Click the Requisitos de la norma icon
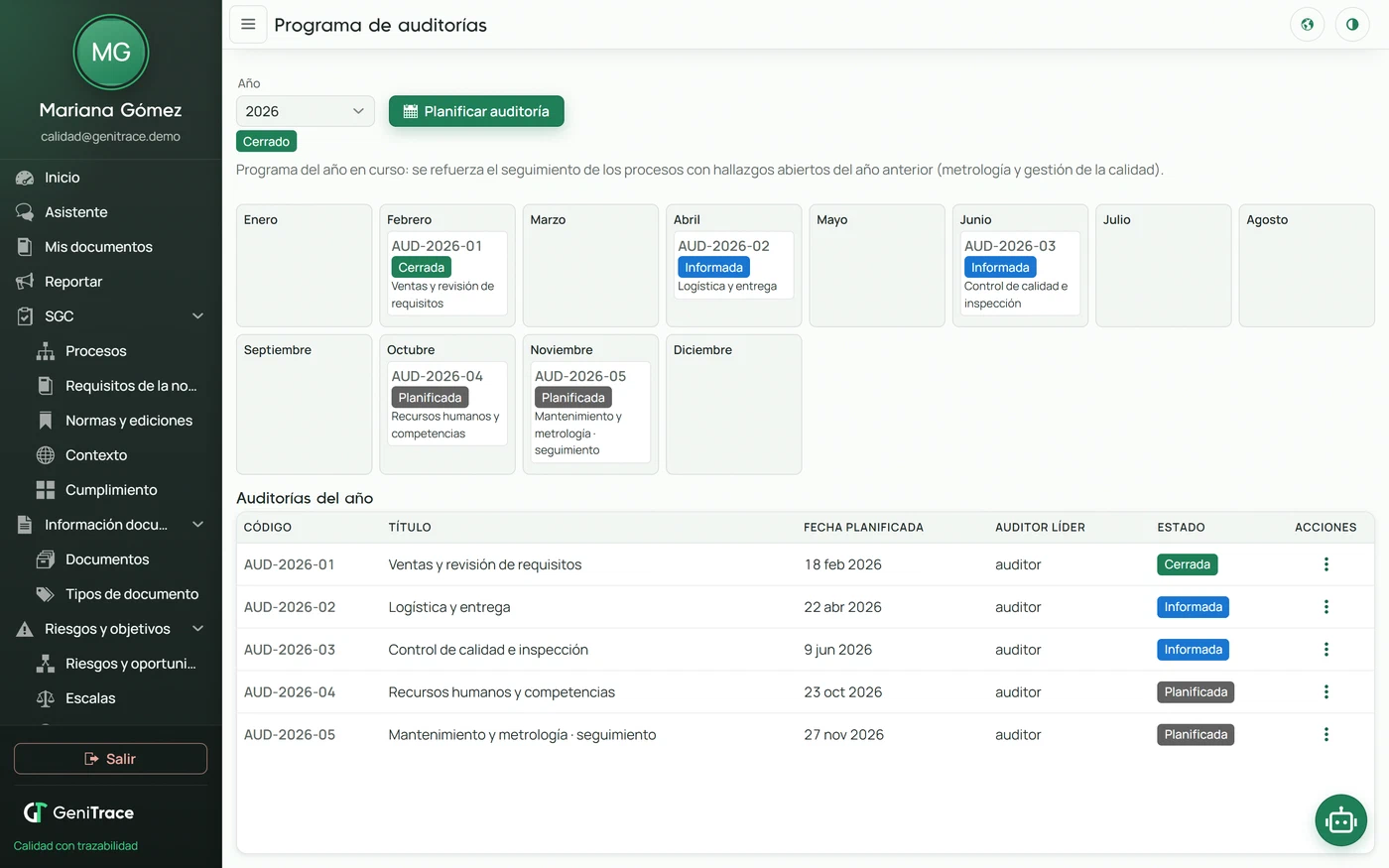This screenshot has width=1389, height=868. tap(46, 386)
